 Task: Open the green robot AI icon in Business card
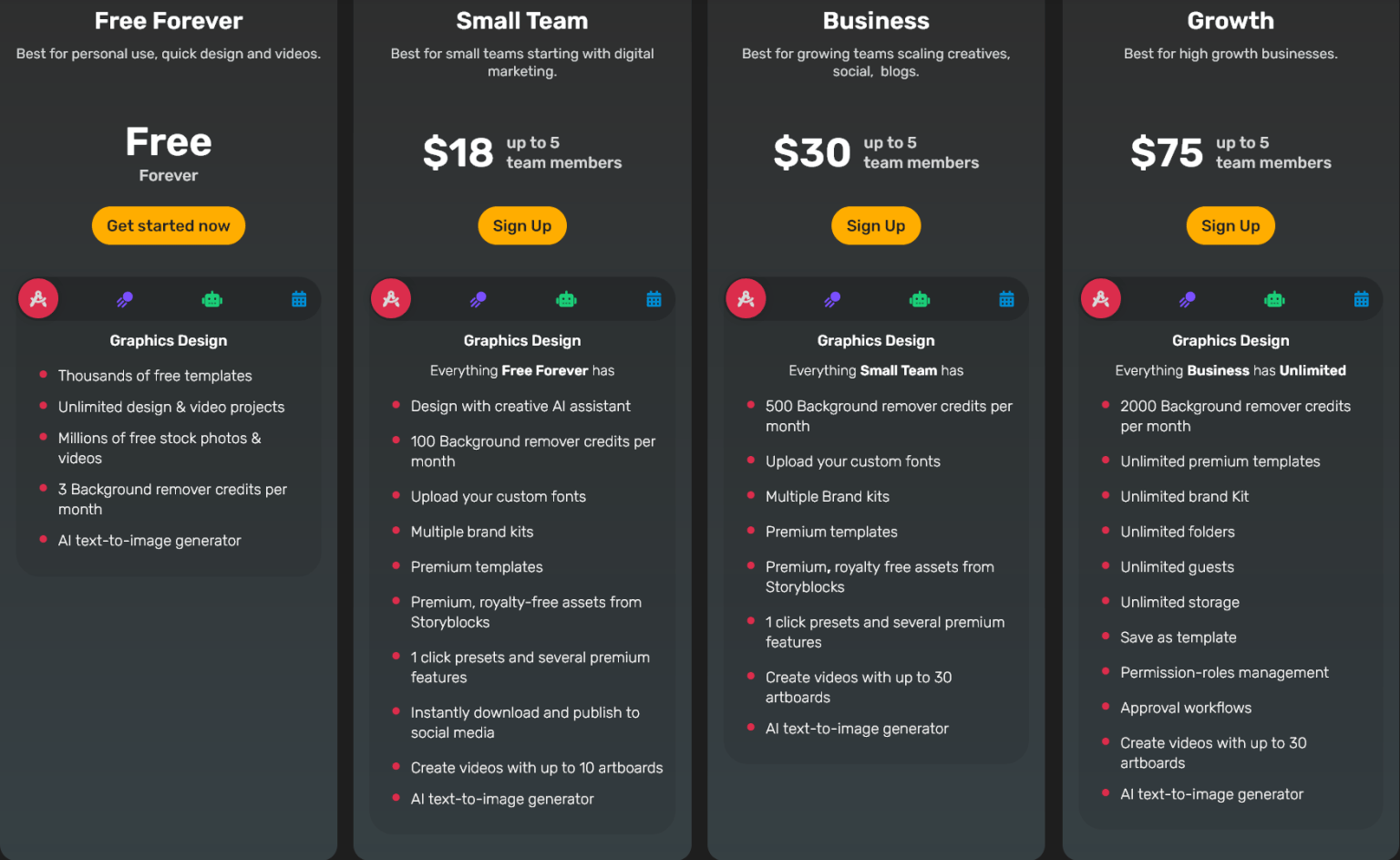click(920, 298)
